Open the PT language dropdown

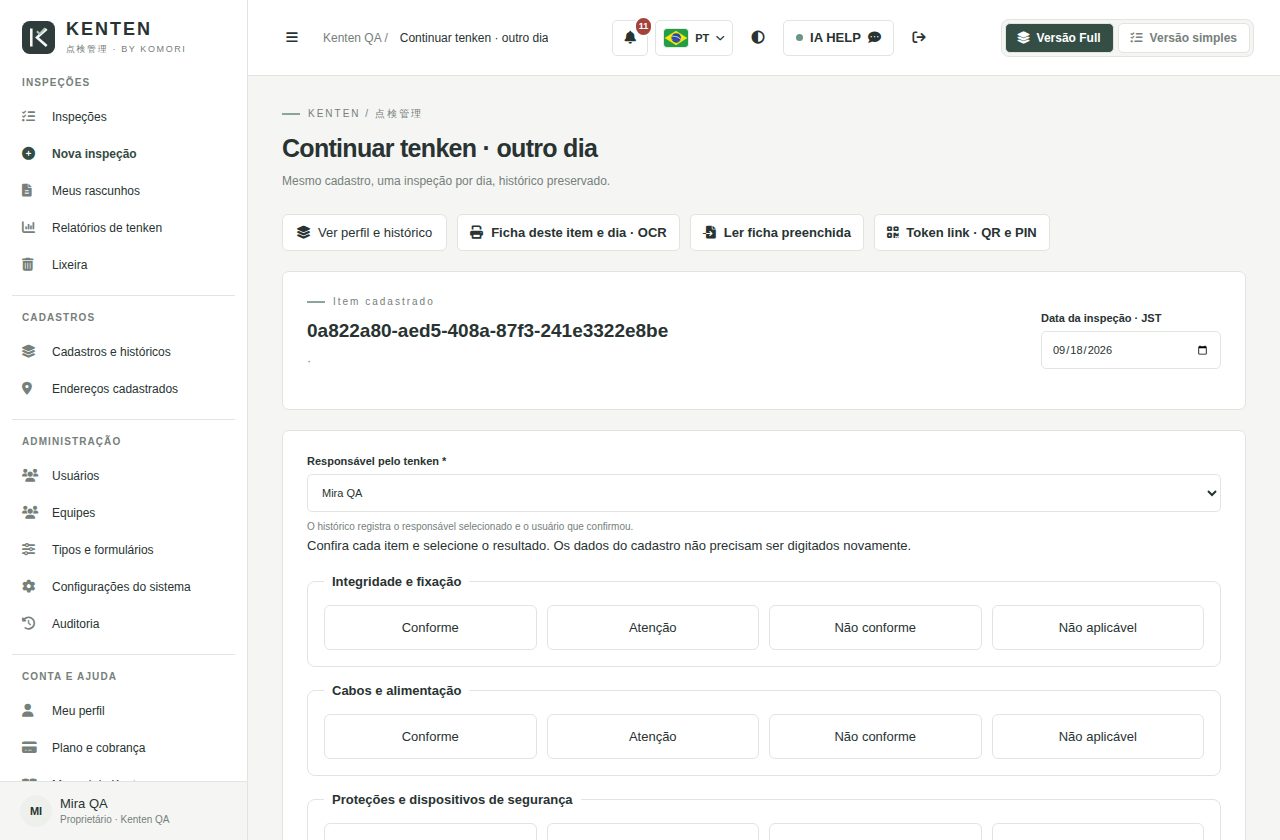(694, 38)
